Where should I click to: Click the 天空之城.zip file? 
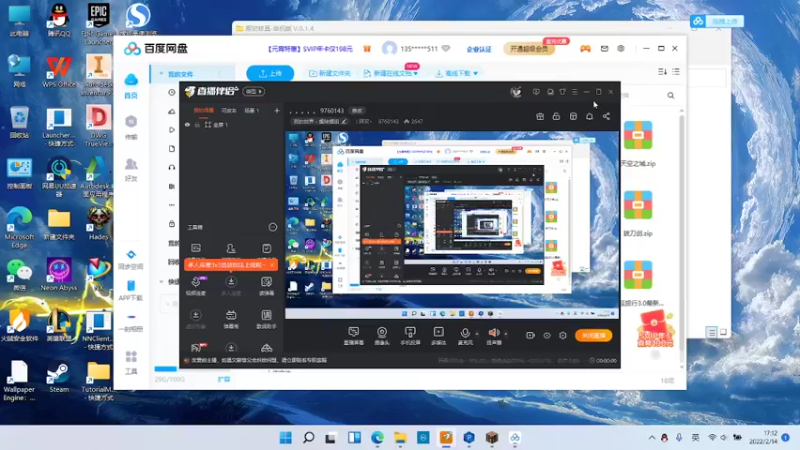coord(638,144)
